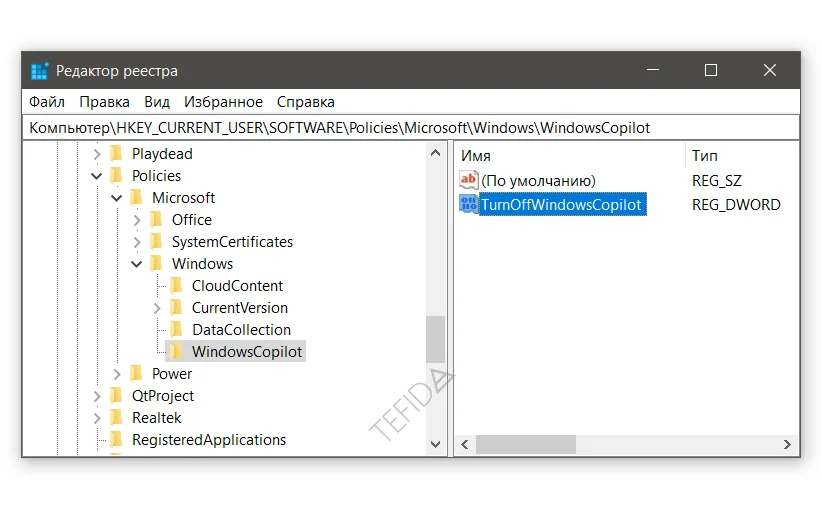The image size is (822, 510).
Task: Click the string value icon next to (По умолчанию)
Action: pos(469,180)
